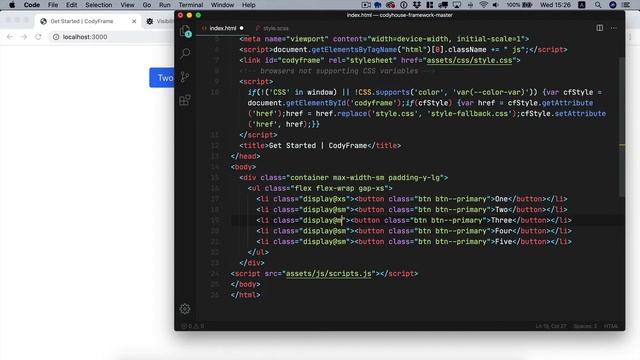Click the display@xs class value

pos(324,199)
